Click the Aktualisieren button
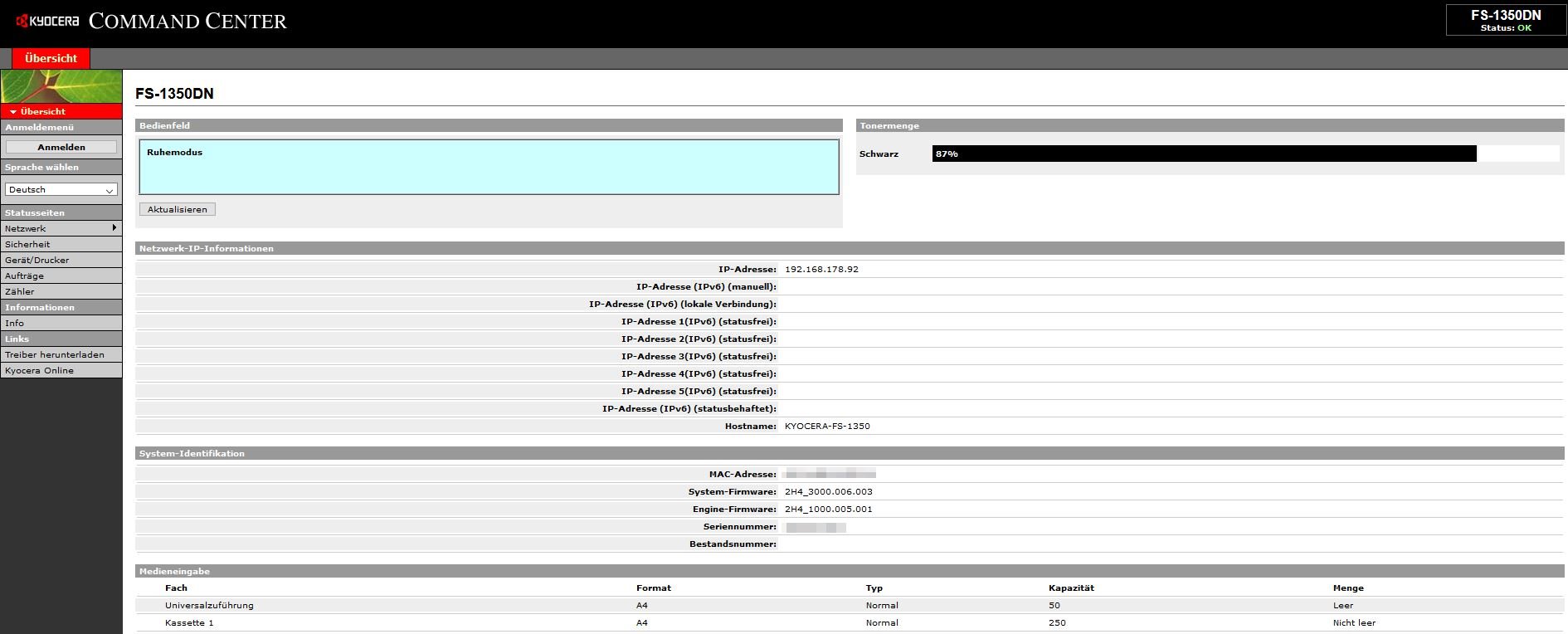 [178, 209]
